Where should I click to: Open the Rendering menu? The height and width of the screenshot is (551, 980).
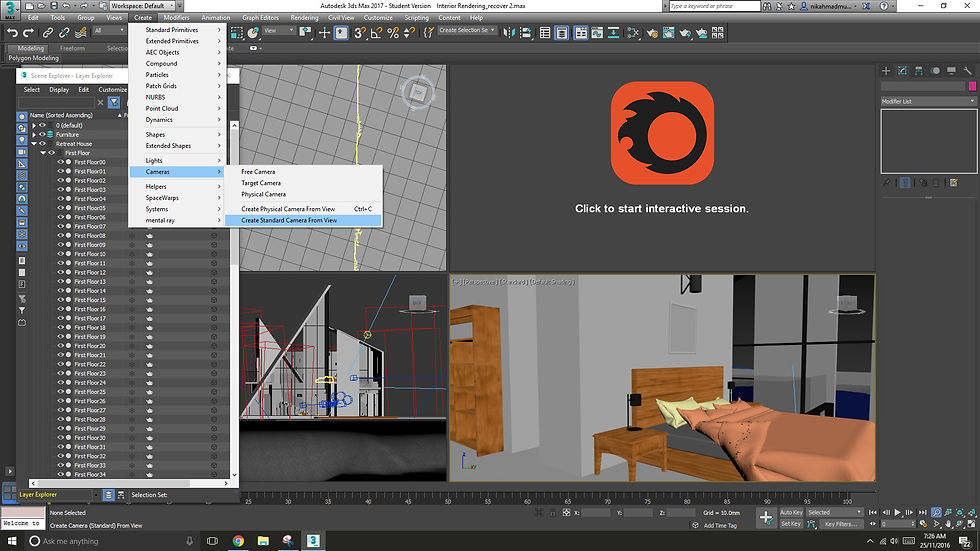pos(304,17)
